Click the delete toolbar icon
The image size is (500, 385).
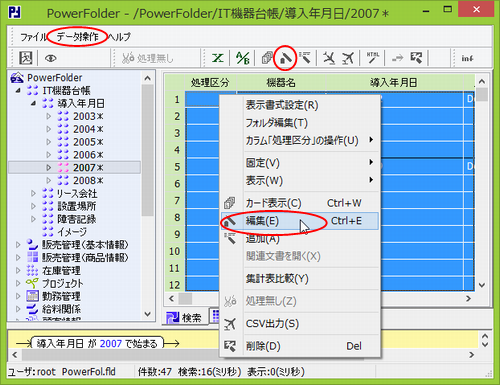pyautogui.click(x=416, y=58)
